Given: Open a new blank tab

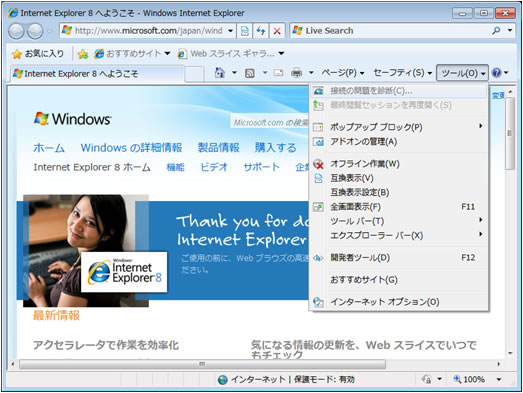Looking at the screenshot, I should (x=194, y=74).
